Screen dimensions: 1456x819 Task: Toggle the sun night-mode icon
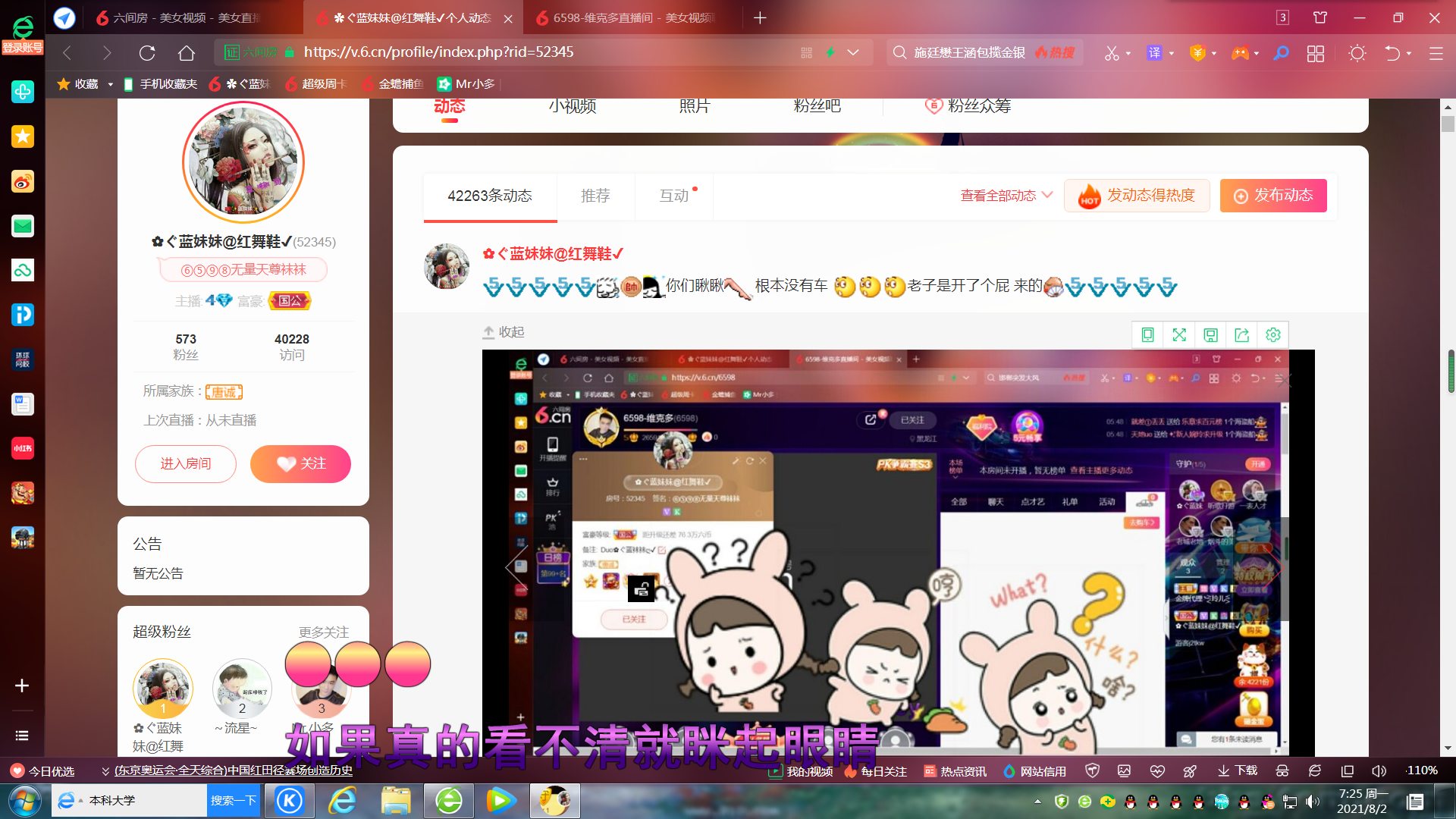pos(1357,53)
